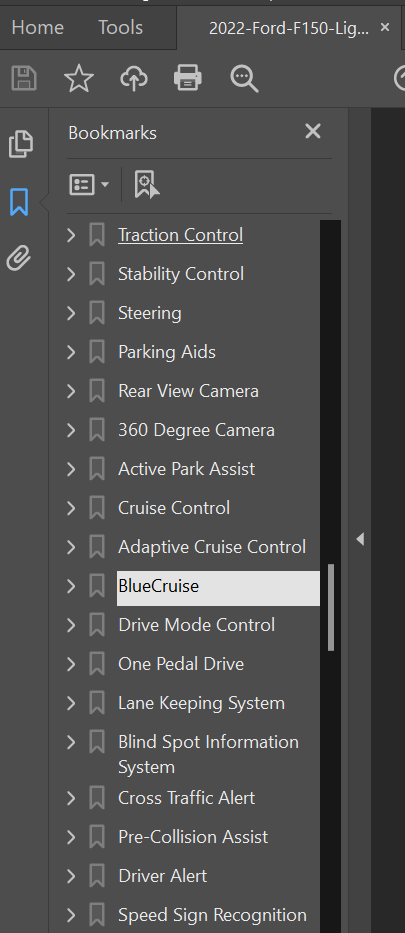Switch to the Home tab
This screenshot has height=933, width=405.
pyautogui.click(x=37, y=27)
